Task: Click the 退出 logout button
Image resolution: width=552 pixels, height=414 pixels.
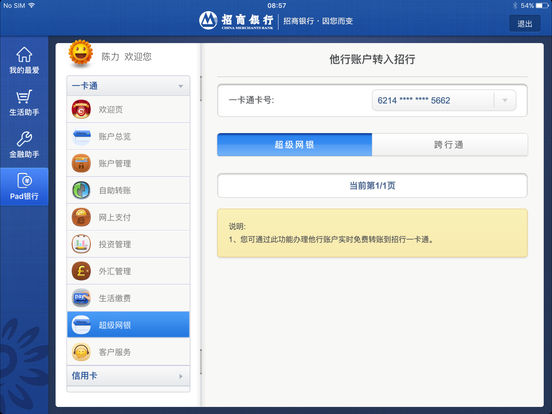Action: [x=525, y=24]
